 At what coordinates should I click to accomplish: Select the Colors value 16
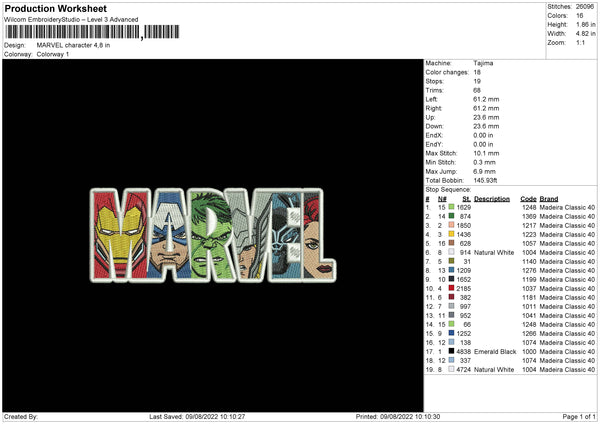pyautogui.click(x=579, y=16)
